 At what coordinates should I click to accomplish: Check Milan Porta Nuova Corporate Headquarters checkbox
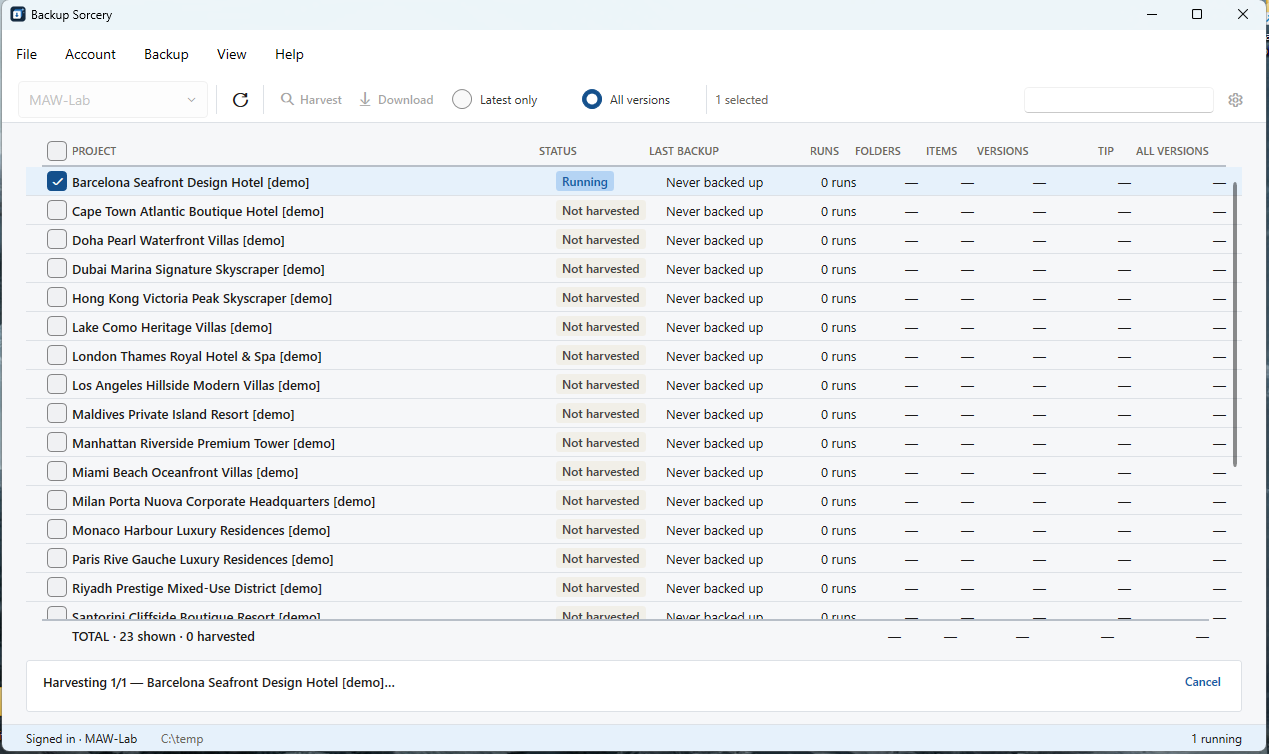[x=57, y=501]
